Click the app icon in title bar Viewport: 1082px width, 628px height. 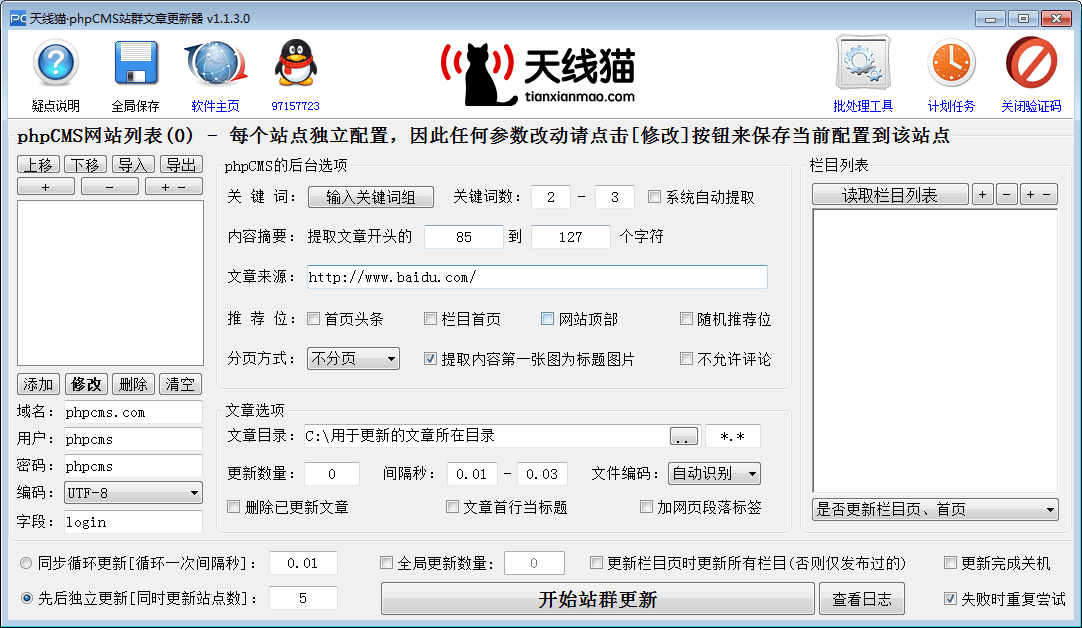pyautogui.click(x=18, y=19)
